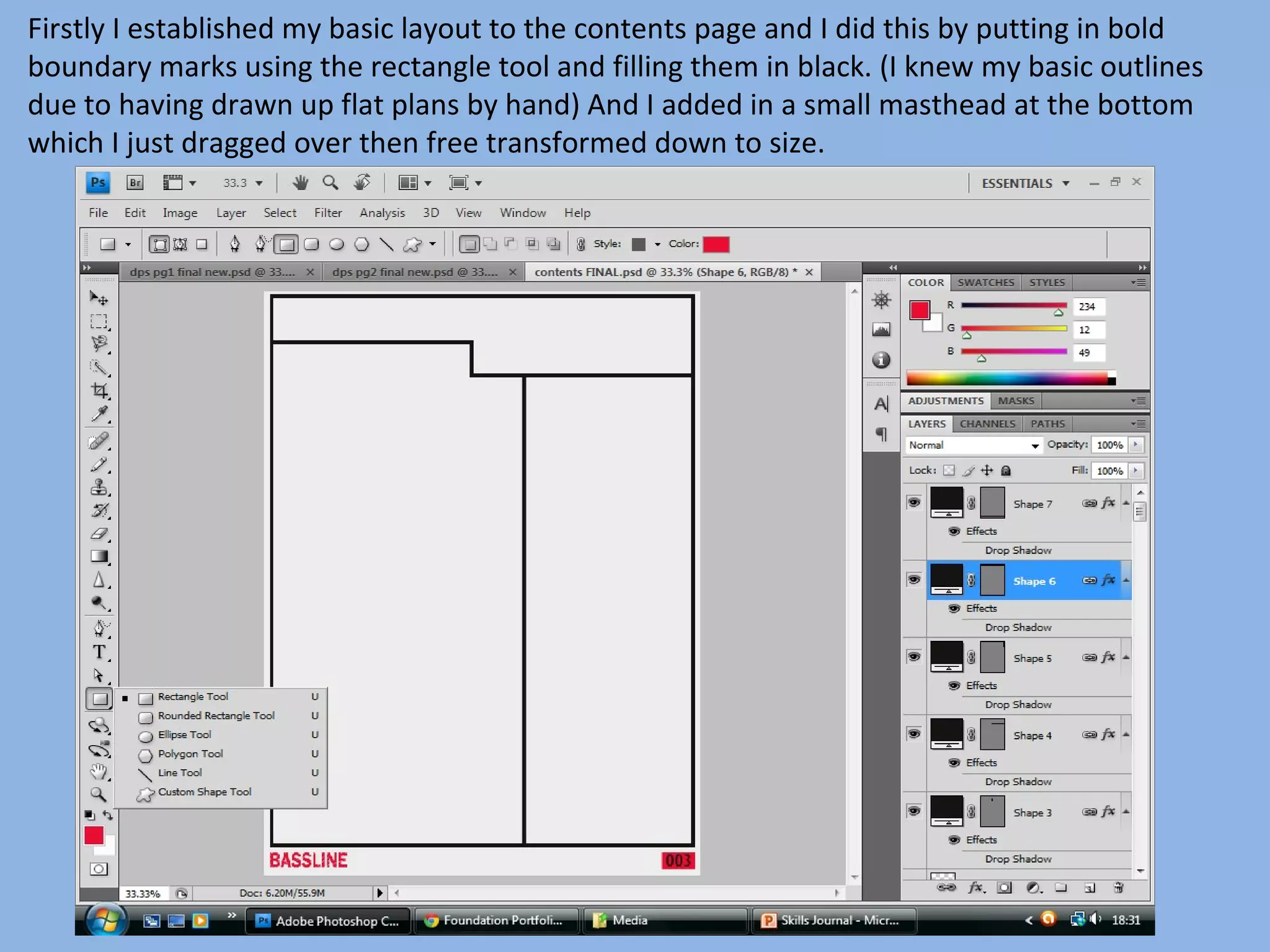
Task: Open the Media taskbar window
Action: 665,920
